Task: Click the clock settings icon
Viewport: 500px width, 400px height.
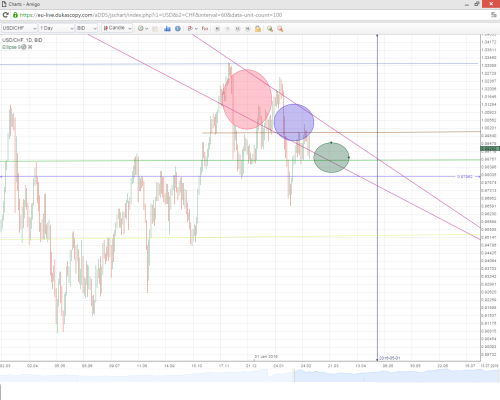Action: [141, 29]
